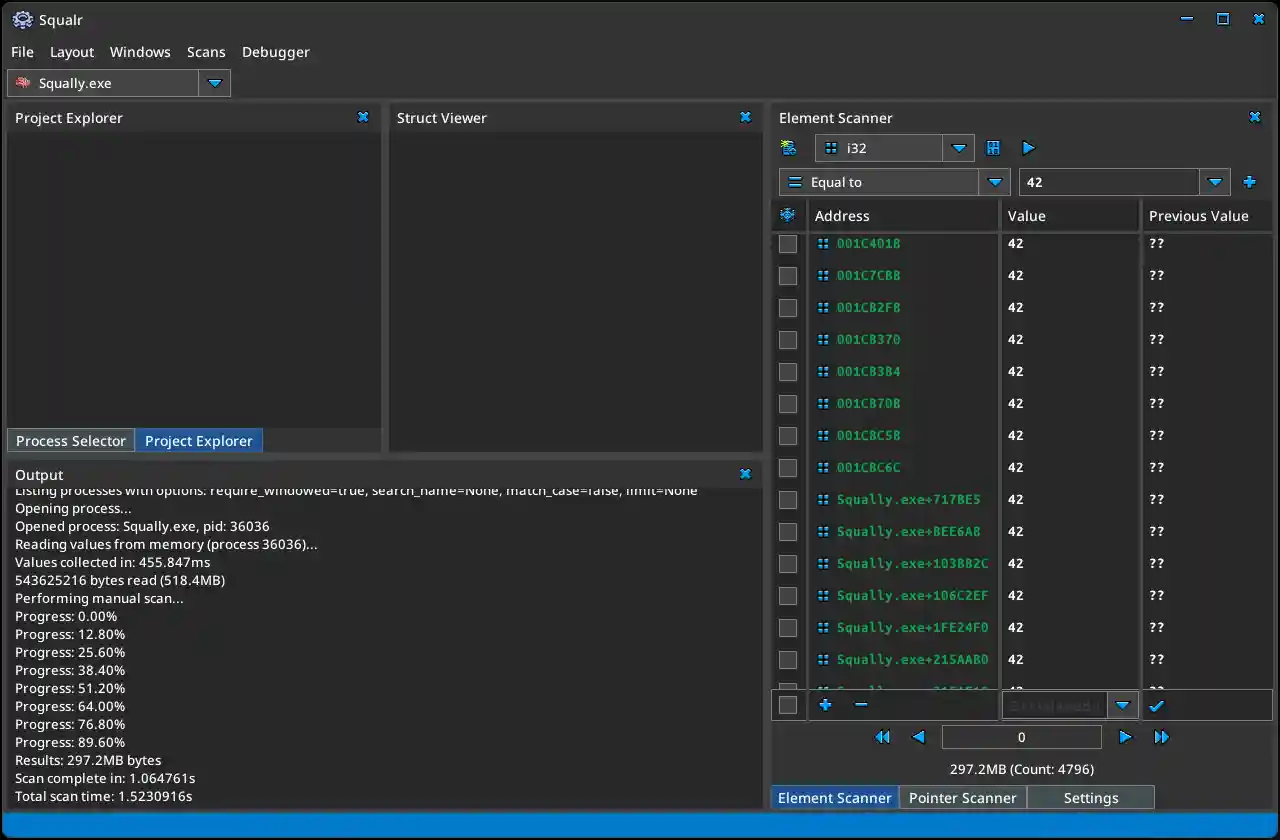Switch to the Pointer Scanner tab
The image size is (1280, 840).
point(962,798)
